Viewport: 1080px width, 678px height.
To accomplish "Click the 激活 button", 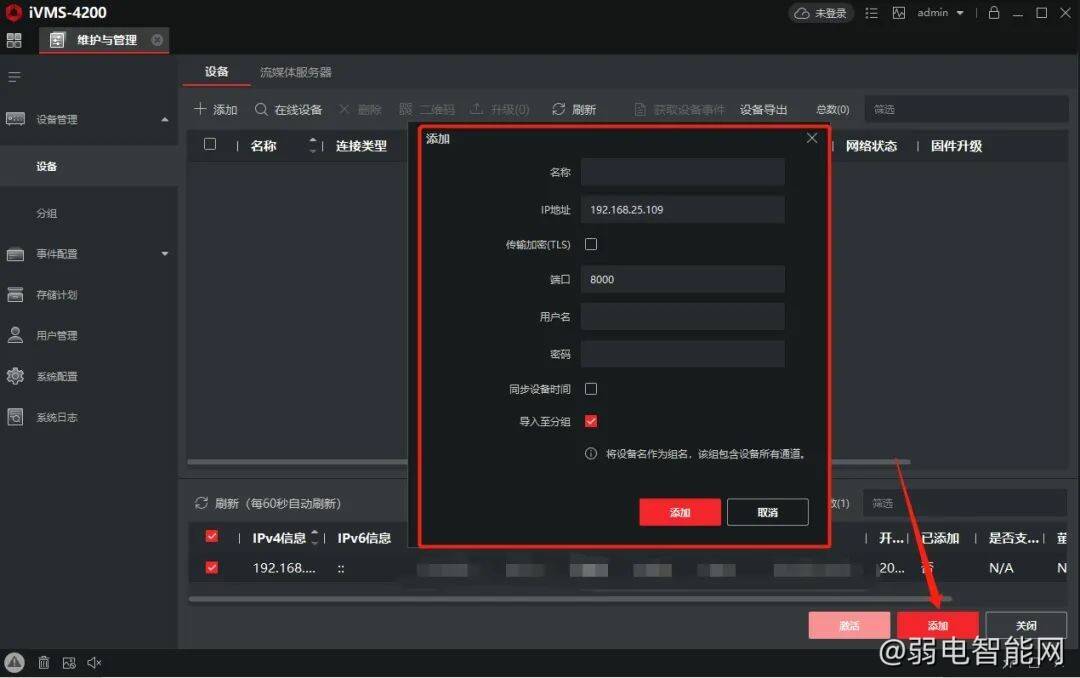I will pyautogui.click(x=849, y=626).
